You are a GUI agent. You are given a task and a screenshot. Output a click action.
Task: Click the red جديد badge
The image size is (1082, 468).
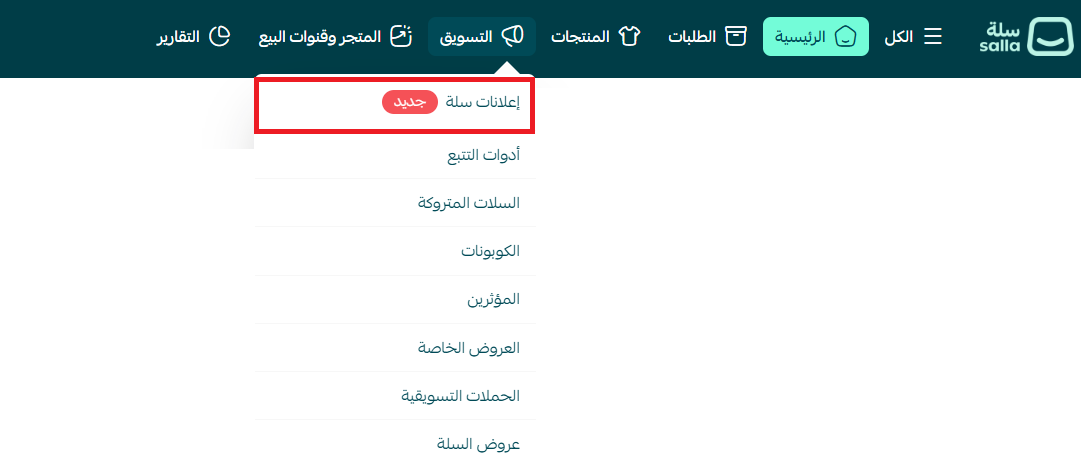tap(410, 103)
